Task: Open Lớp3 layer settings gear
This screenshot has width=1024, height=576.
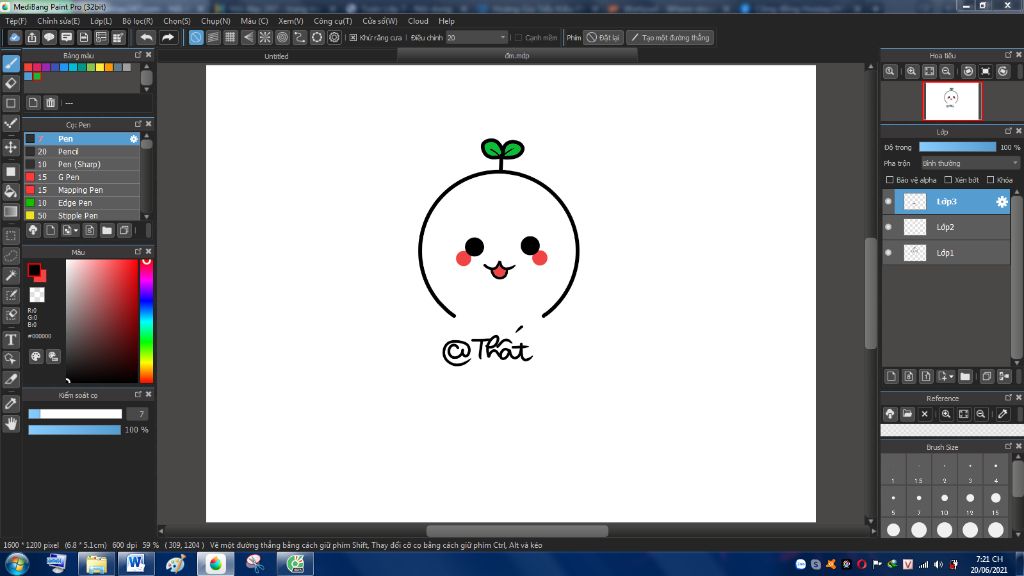Action: click(x=1002, y=202)
